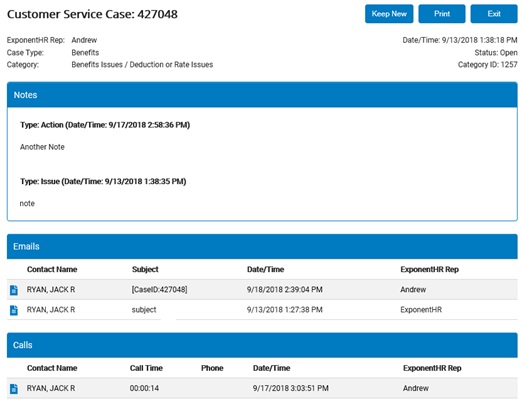Open email titled 'subject'
Viewport: 522px width, 406px height.
[x=144, y=310]
